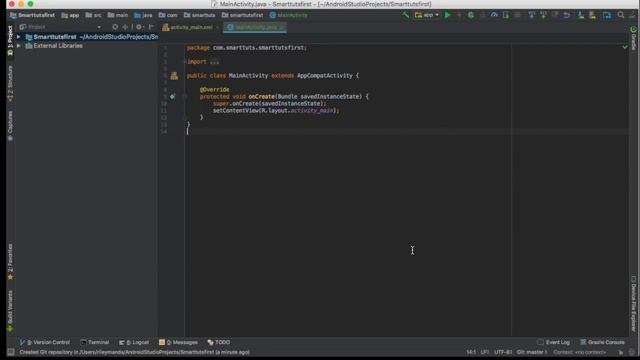Hide the Project panel using hide icon
This screenshot has width=640, height=360.
[x=151, y=27]
